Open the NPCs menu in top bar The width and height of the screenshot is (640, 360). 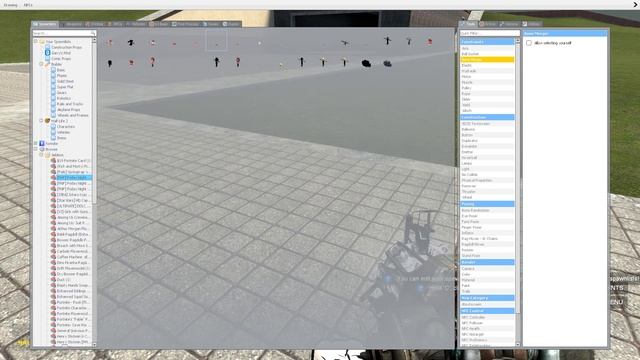(x=28, y=5)
